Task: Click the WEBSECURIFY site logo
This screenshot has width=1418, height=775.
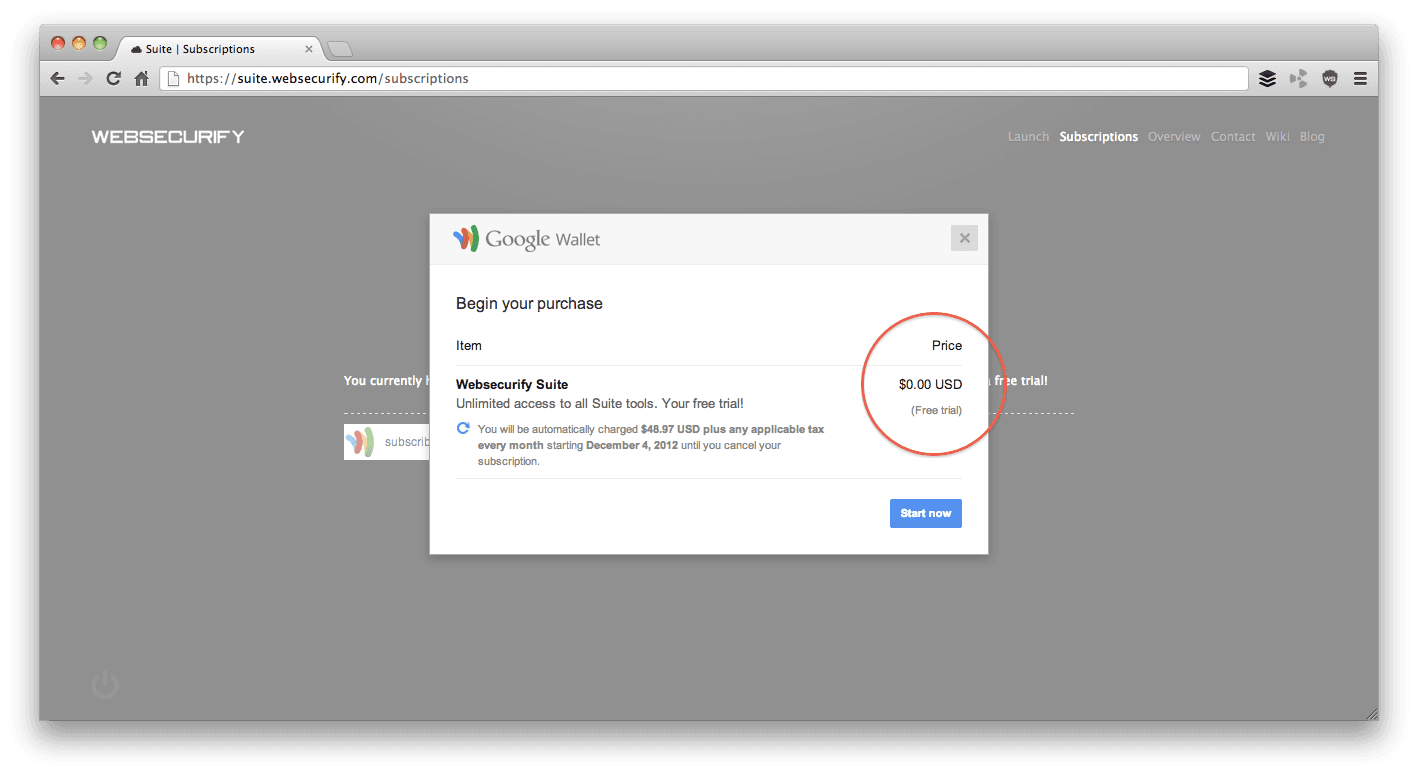Action: coord(168,137)
